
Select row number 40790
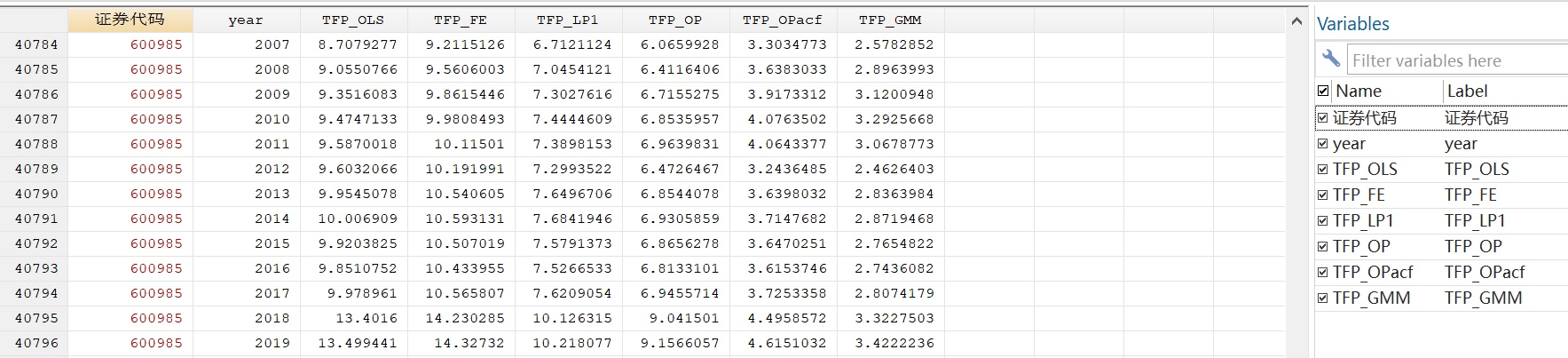pos(35,194)
